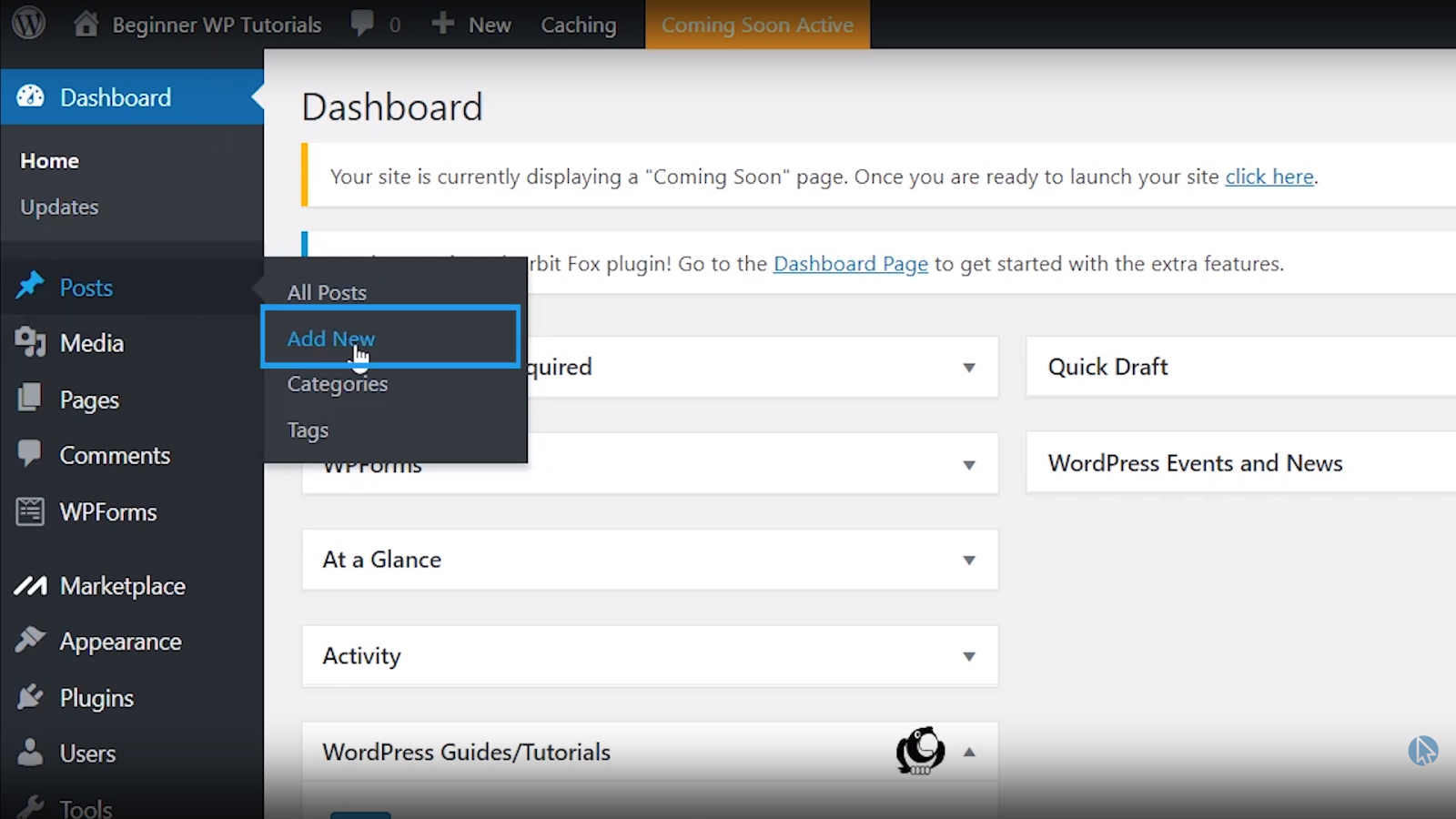This screenshot has height=819, width=1456.
Task: Click the plus icon next to New
Action: 443,23
